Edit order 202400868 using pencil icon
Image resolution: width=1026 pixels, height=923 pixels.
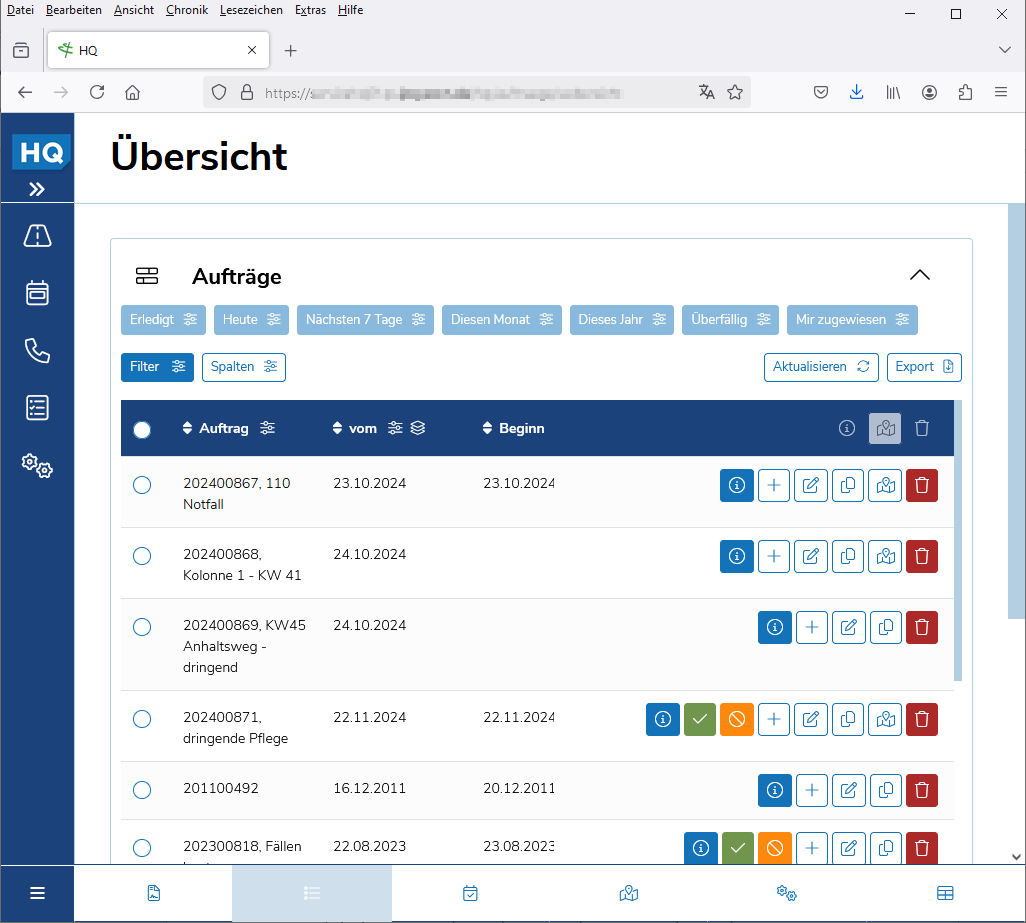[x=811, y=556]
